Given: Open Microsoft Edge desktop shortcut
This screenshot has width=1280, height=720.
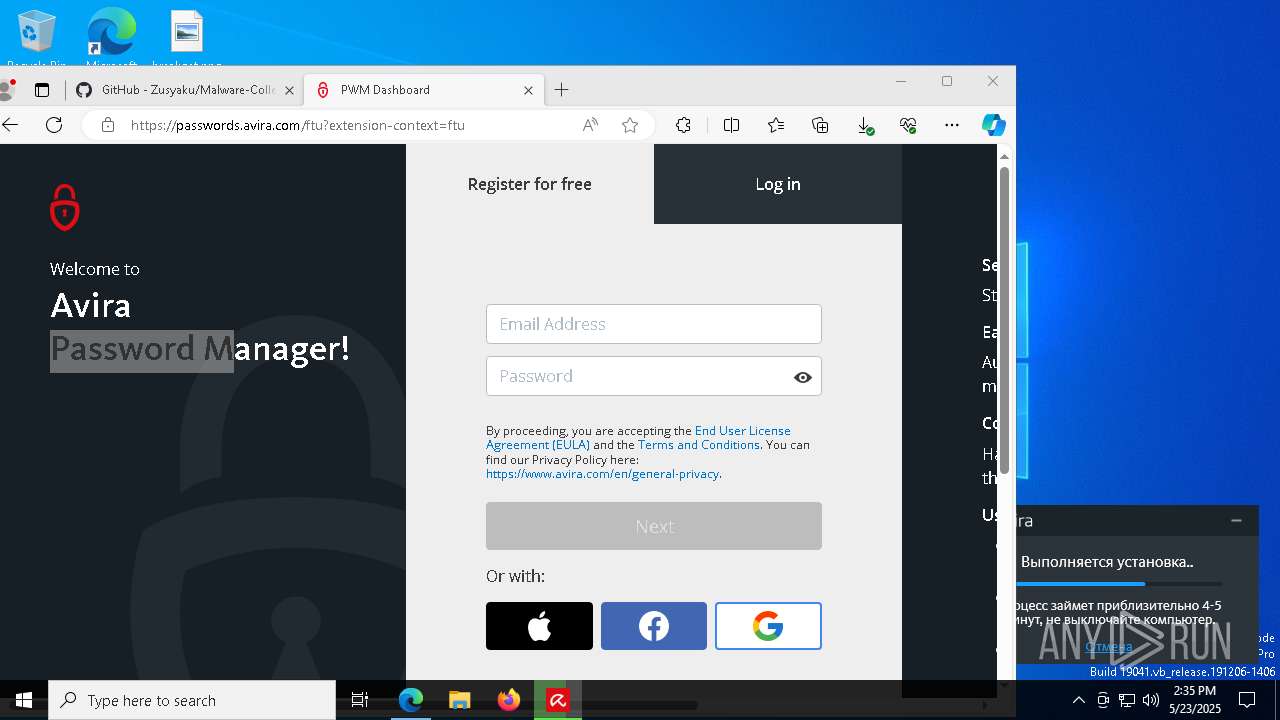Looking at the screenshot, I should (111, 40).
